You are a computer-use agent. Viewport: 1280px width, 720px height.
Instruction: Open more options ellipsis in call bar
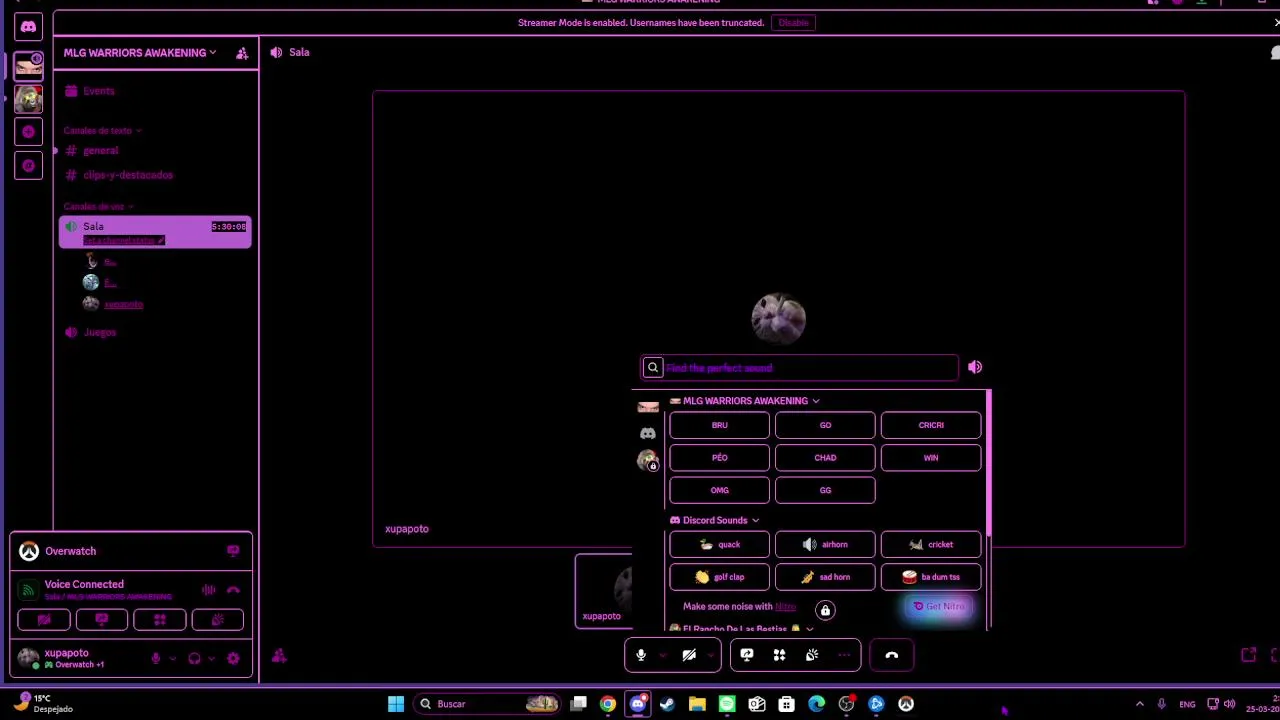[844, 655]
